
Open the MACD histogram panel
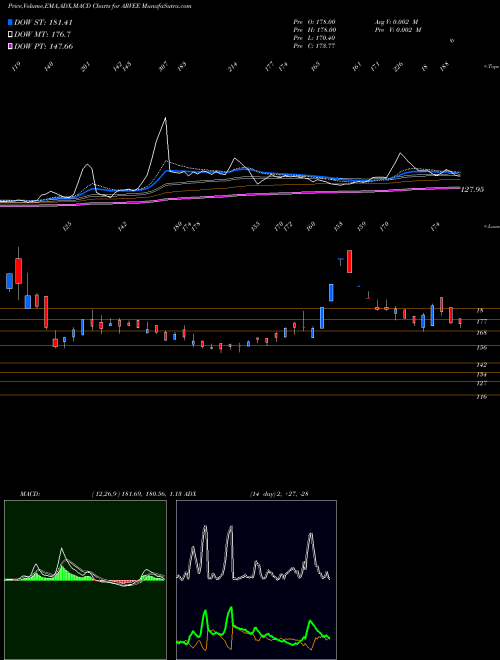coord(85,580)
